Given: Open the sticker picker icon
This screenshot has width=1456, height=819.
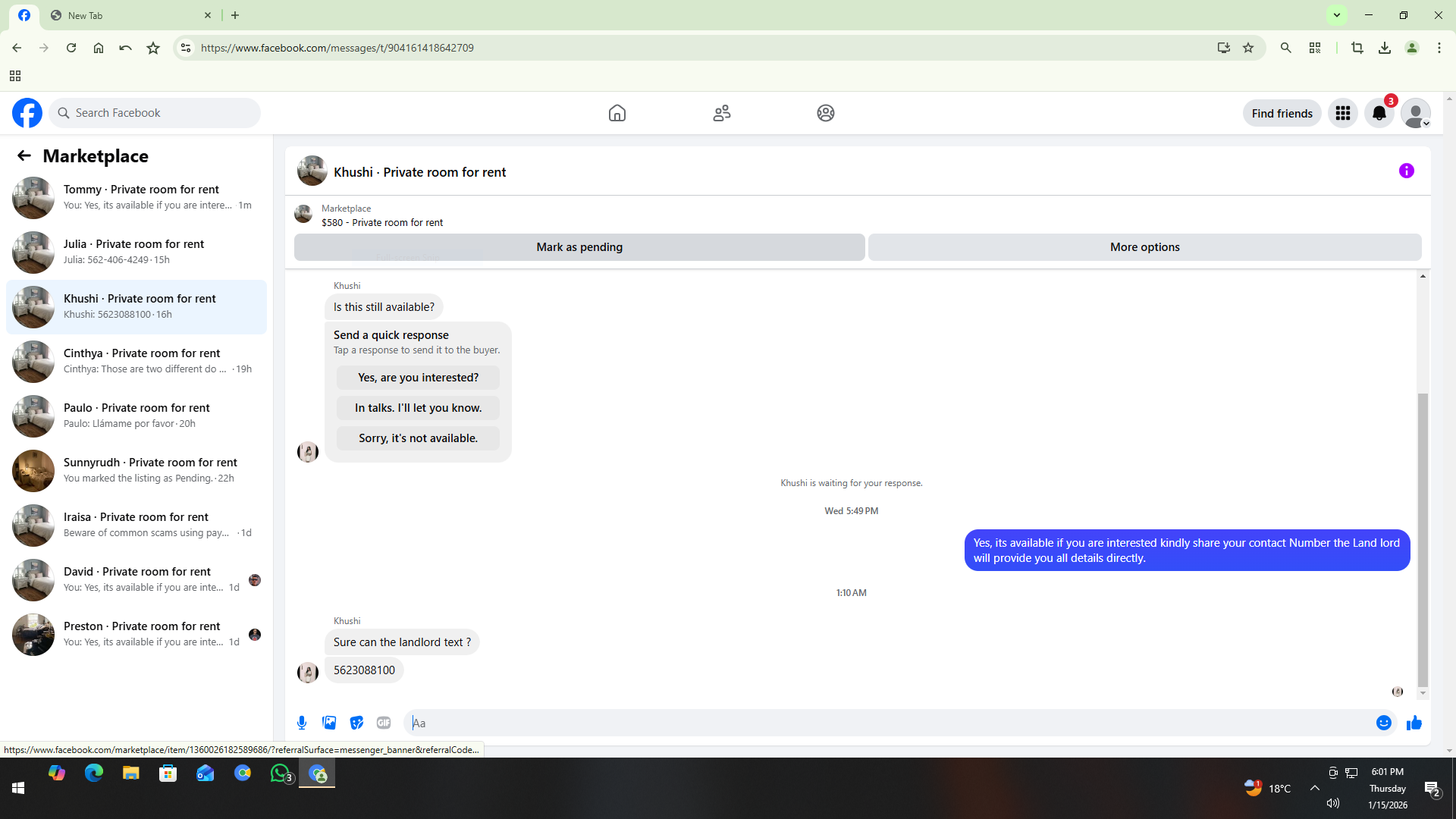Looking at the screenshot, I should 356,723.
